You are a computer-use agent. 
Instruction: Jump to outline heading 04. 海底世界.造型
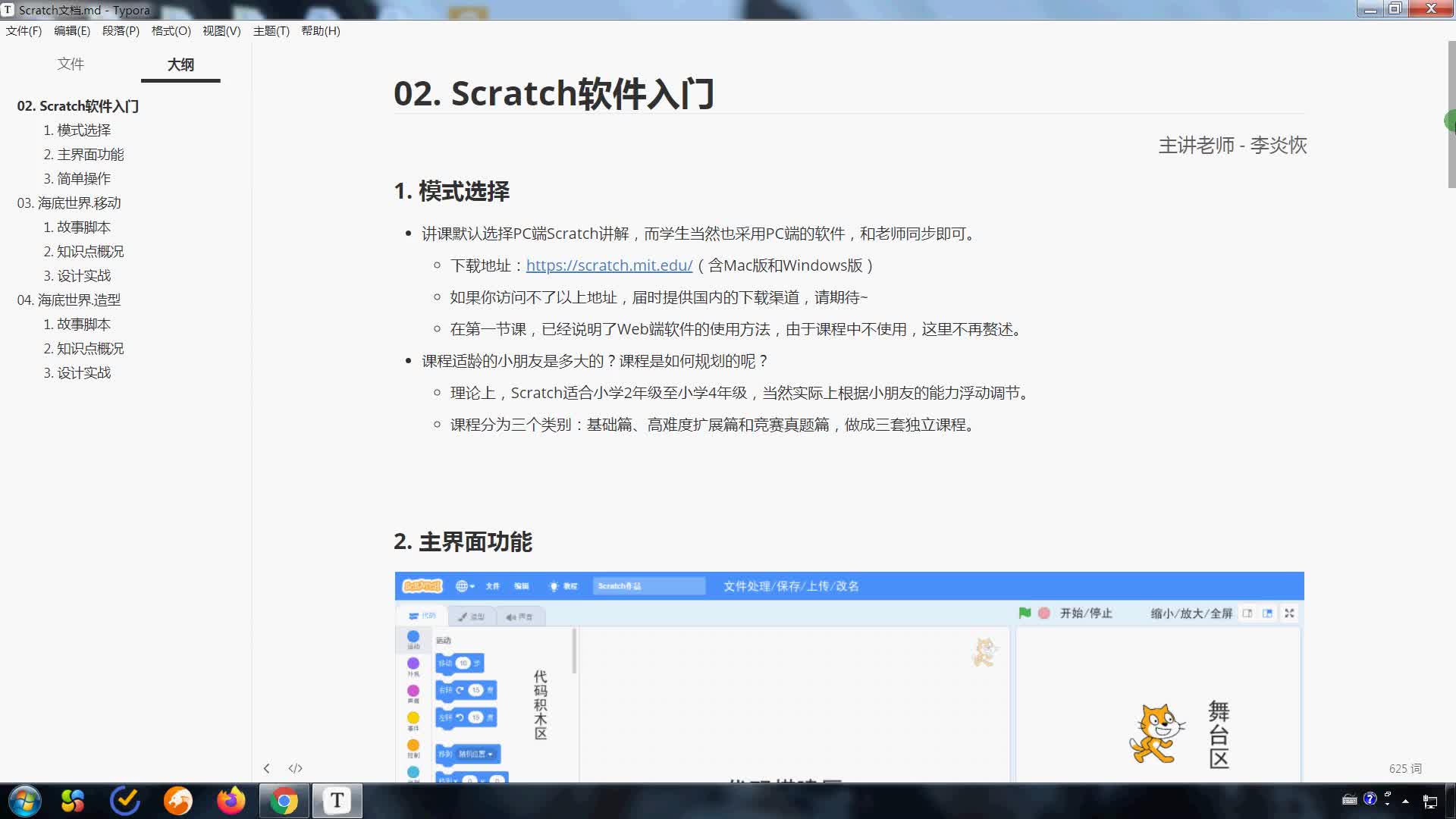[69, 300]
